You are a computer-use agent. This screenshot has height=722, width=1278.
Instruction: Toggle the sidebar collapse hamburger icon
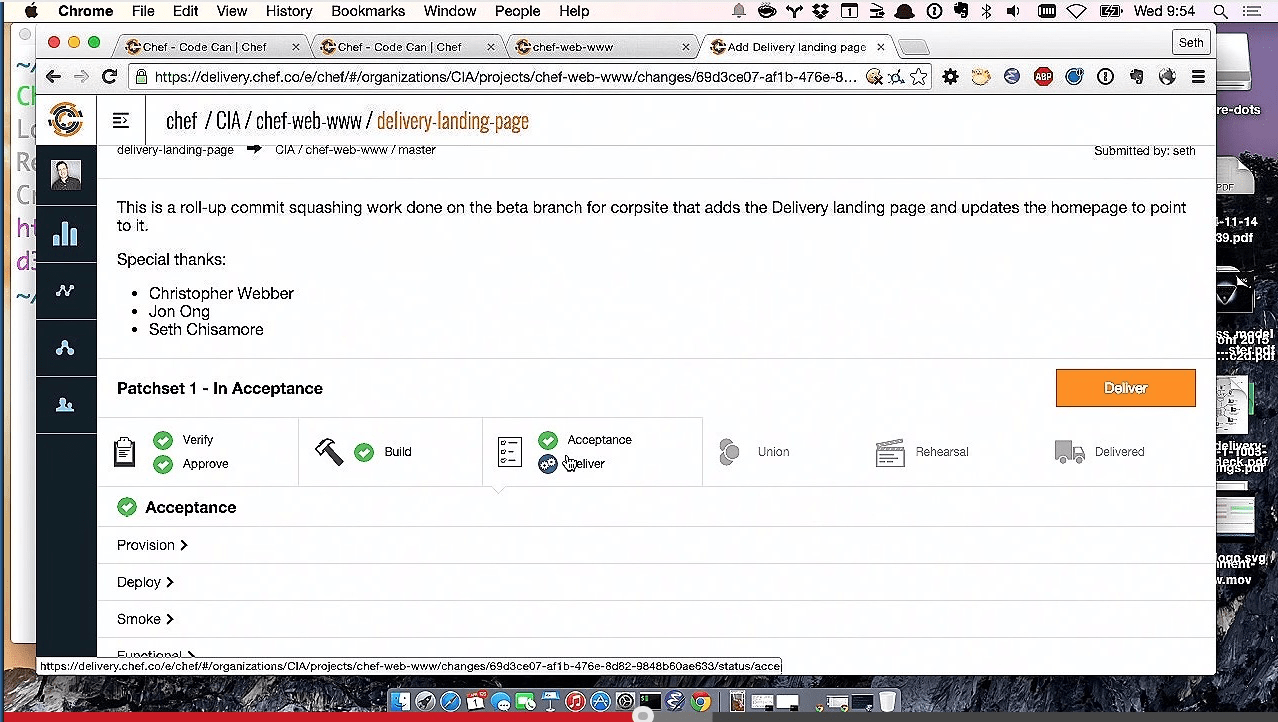(x=121, y=121)
